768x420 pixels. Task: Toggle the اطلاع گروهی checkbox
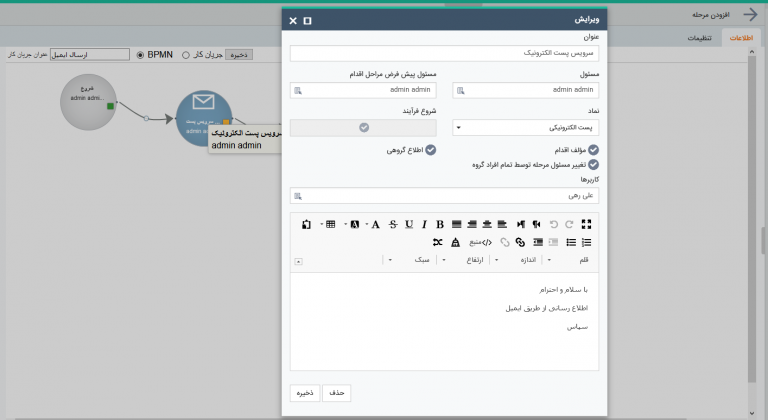point(431,150)
